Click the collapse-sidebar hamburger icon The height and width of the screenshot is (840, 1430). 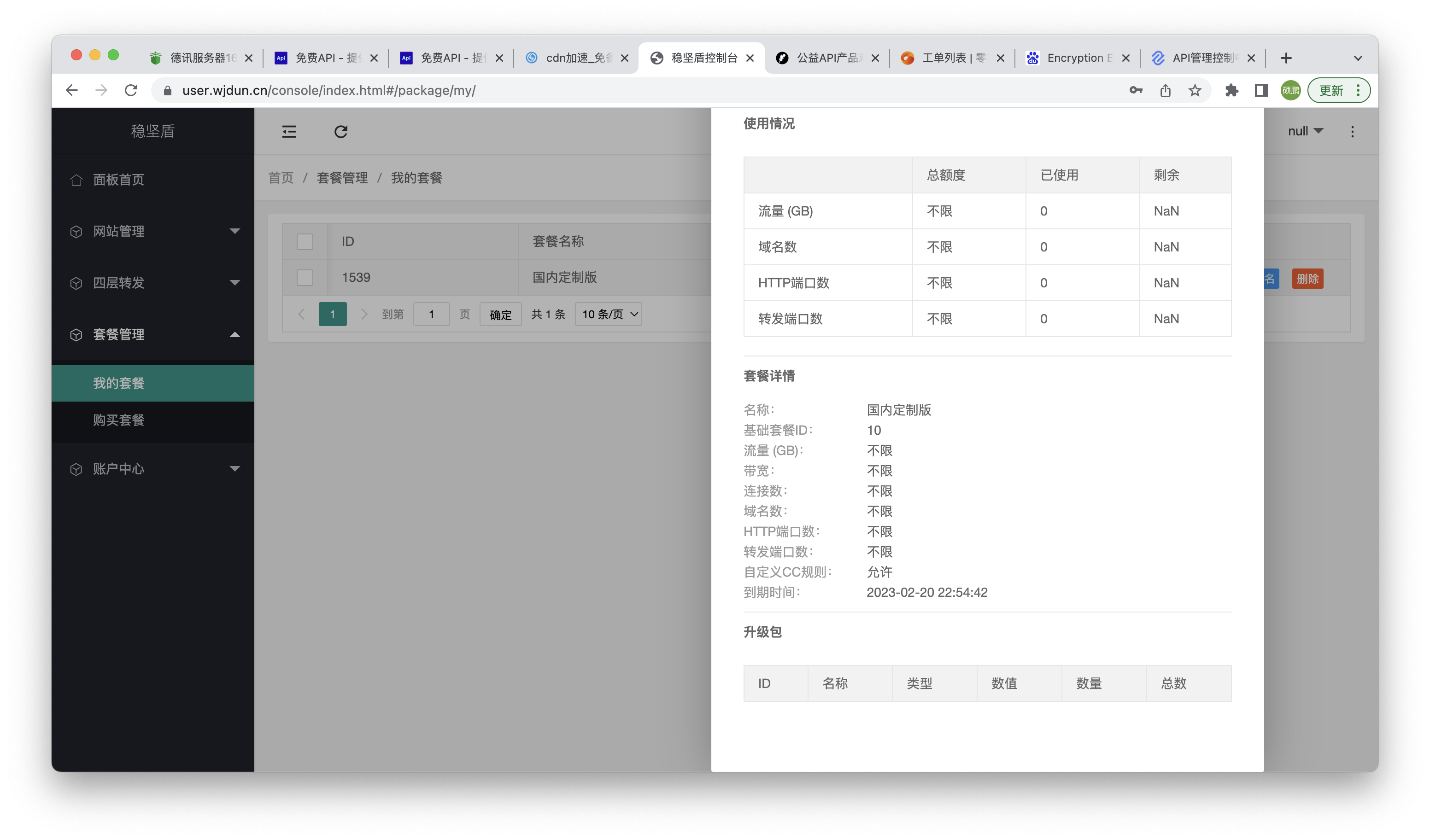(x=289, y=131)
